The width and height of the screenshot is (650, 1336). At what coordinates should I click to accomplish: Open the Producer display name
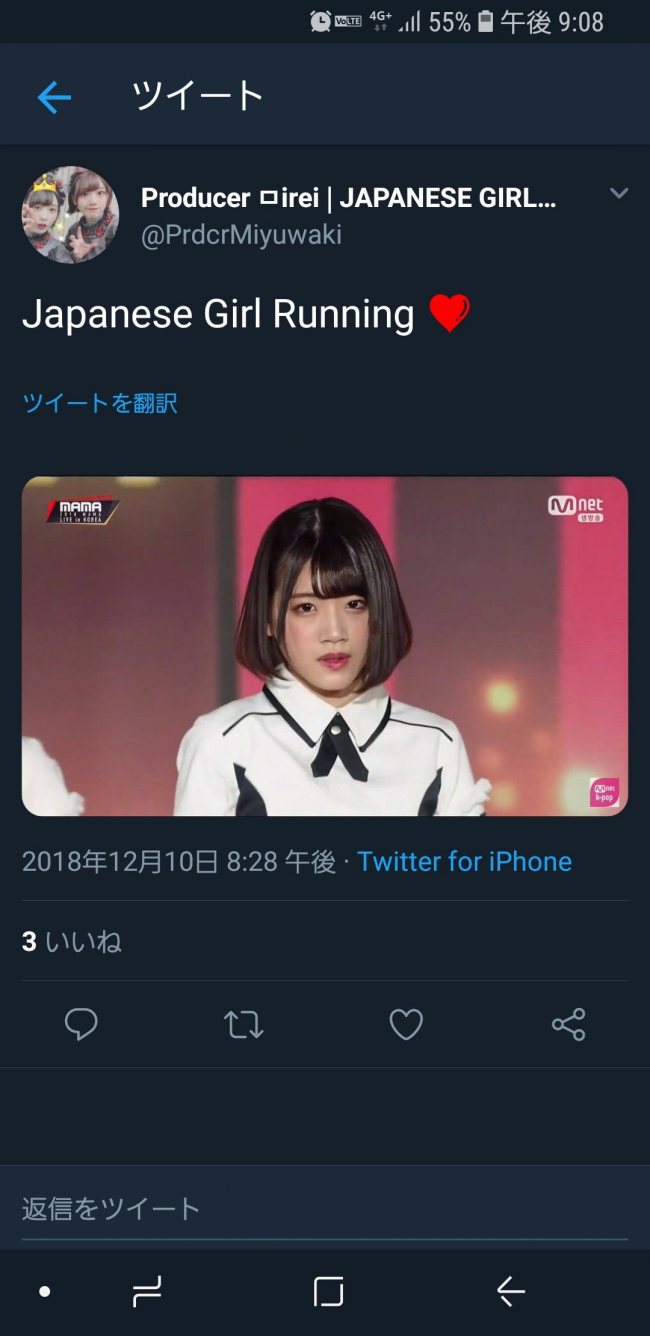(x=348, y=198)
